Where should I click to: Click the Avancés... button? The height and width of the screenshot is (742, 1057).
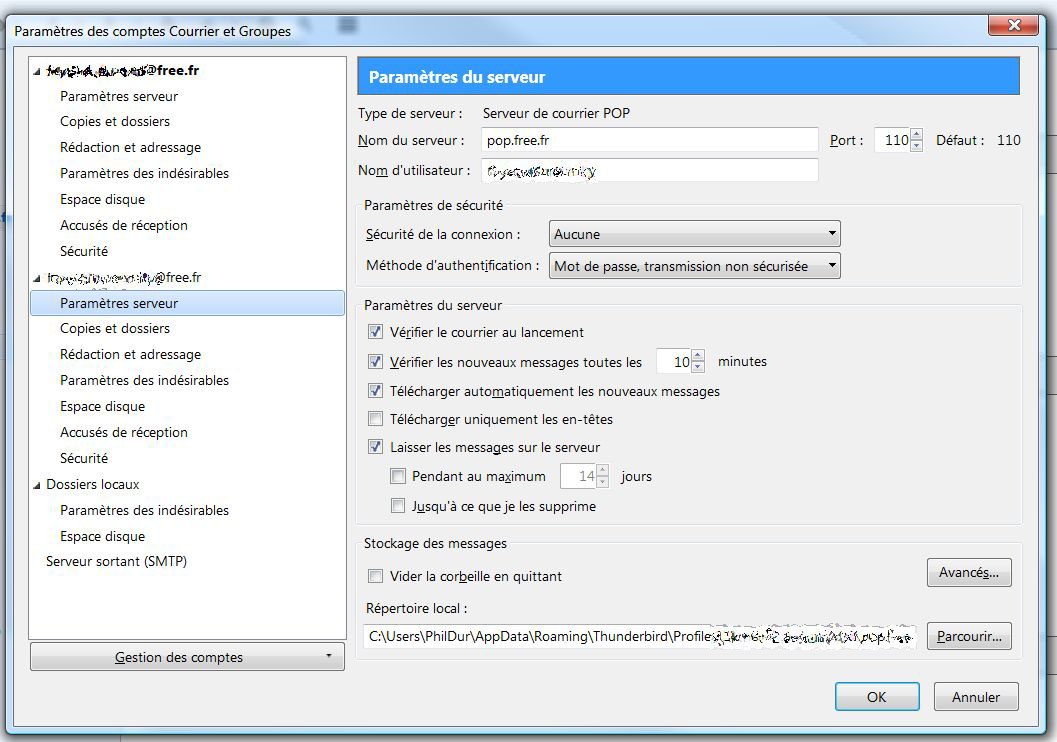969,572
